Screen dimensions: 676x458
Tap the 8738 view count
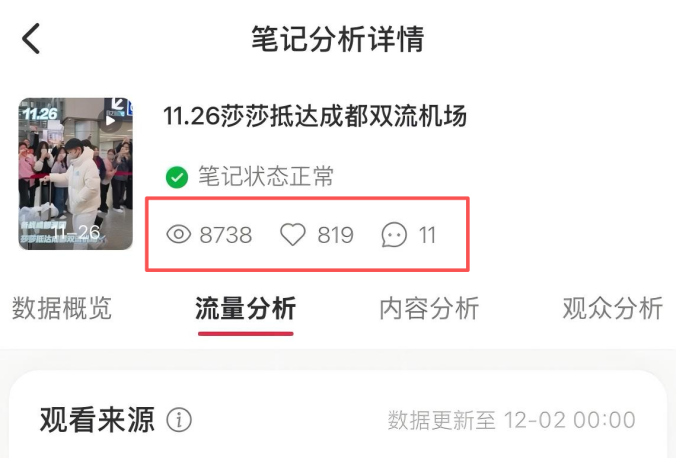pyautogui.click(x=226, y=235)
